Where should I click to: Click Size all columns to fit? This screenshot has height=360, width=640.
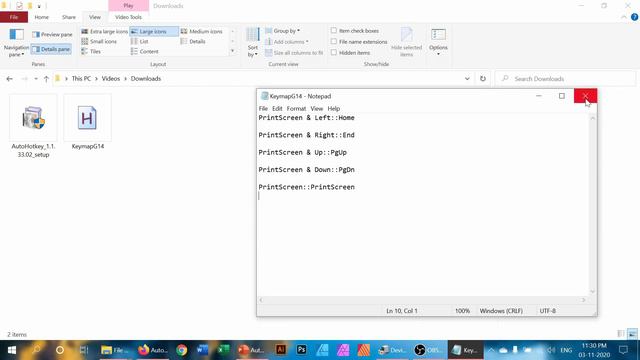pyautogui.click(x=294, y=53)
